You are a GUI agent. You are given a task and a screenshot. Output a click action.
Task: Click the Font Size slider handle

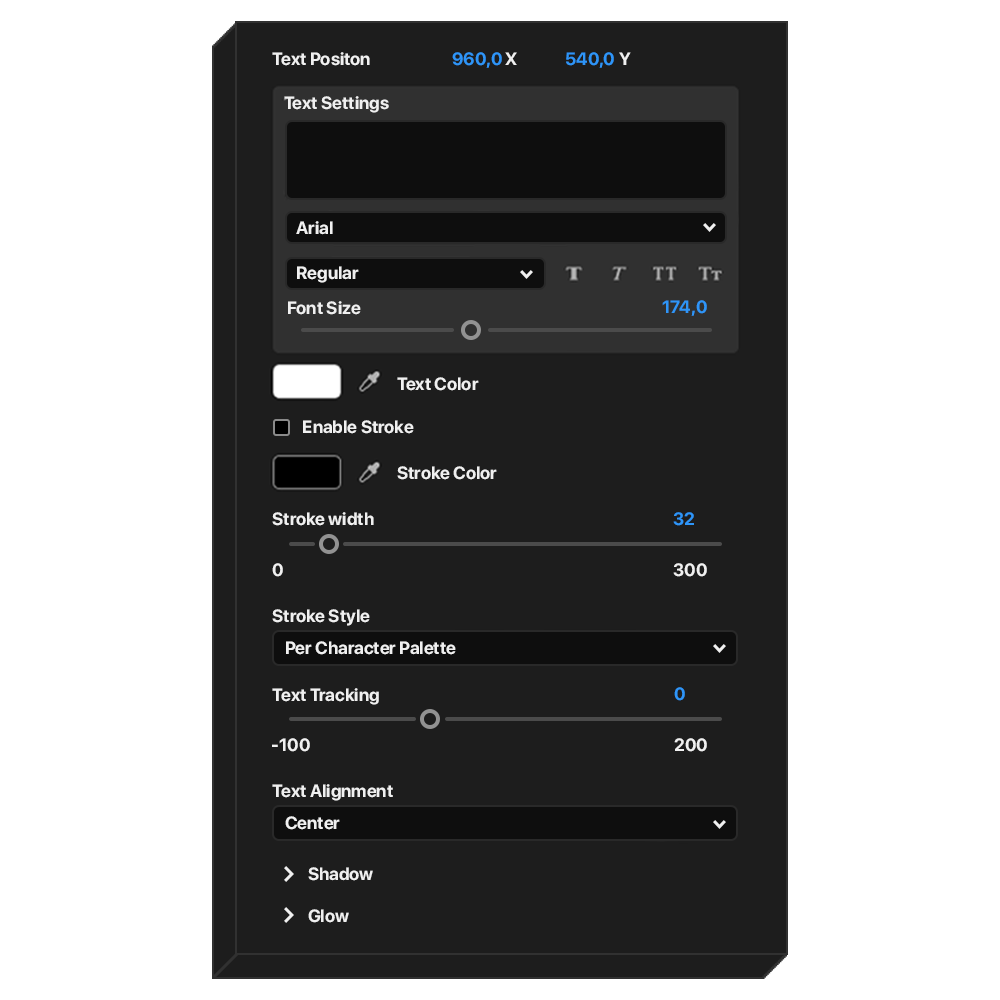pyautogui.click(x=471, y=330)
